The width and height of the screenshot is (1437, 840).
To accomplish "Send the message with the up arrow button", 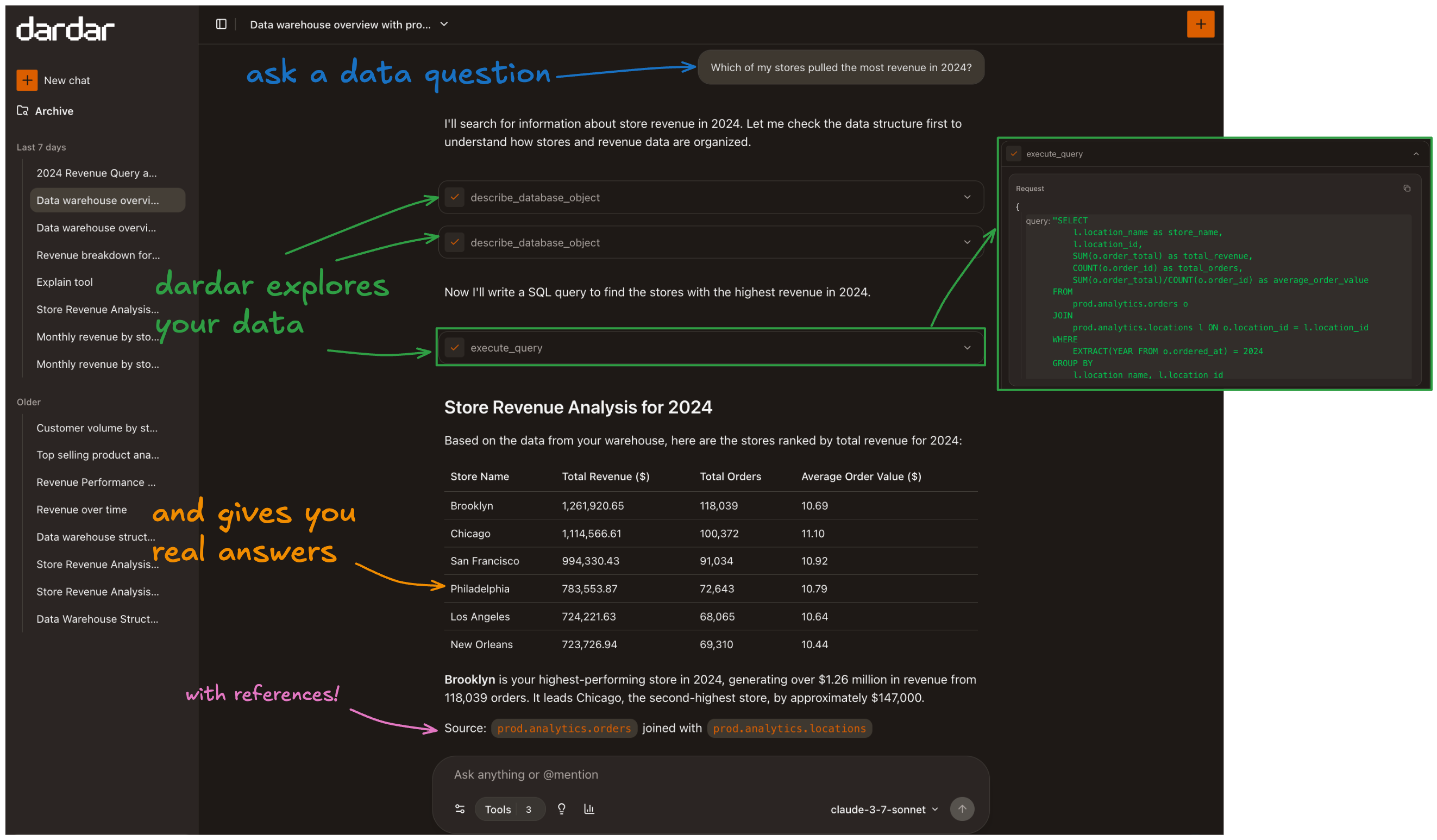I will 962,808.
